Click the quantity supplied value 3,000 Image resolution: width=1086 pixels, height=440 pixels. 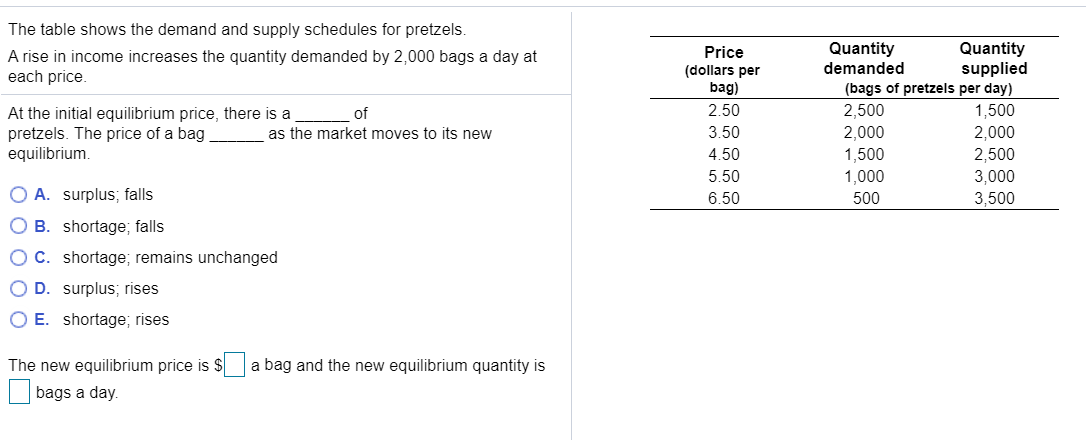994,177
